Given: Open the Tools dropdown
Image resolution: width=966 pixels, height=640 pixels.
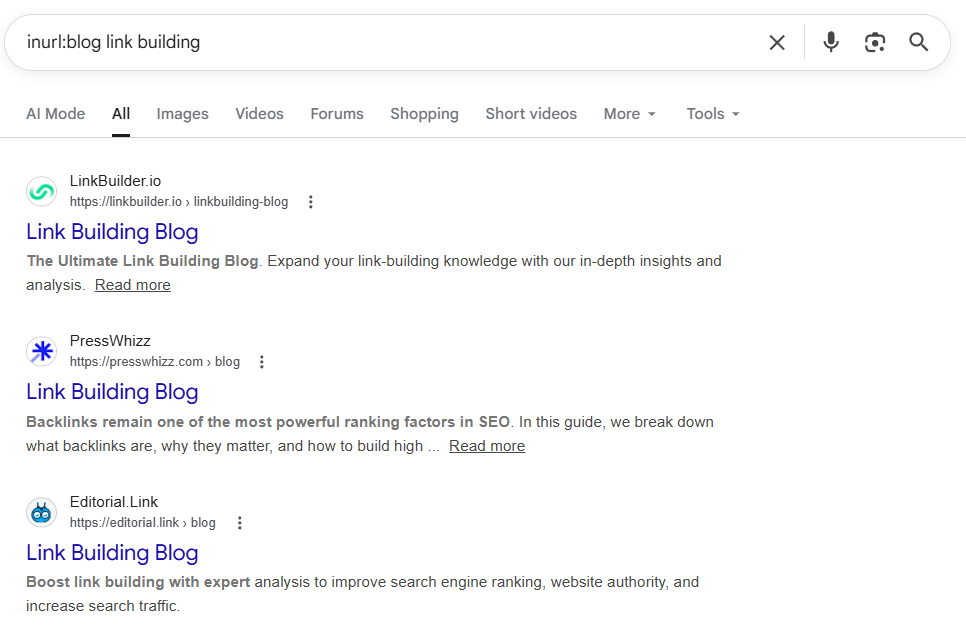Looking at the screenshot, I should [712, 113].
